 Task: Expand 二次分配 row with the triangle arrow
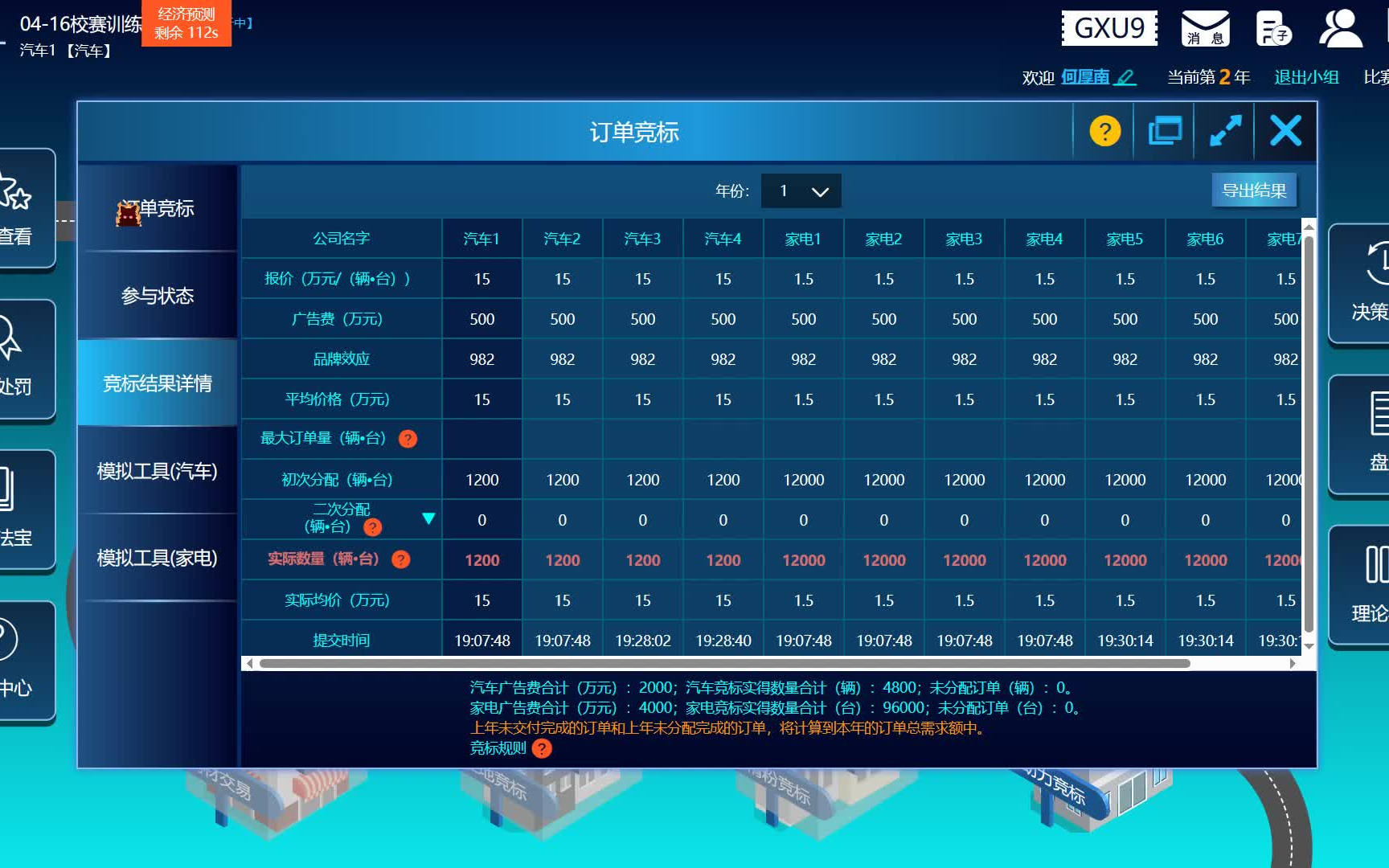point(428,518)
